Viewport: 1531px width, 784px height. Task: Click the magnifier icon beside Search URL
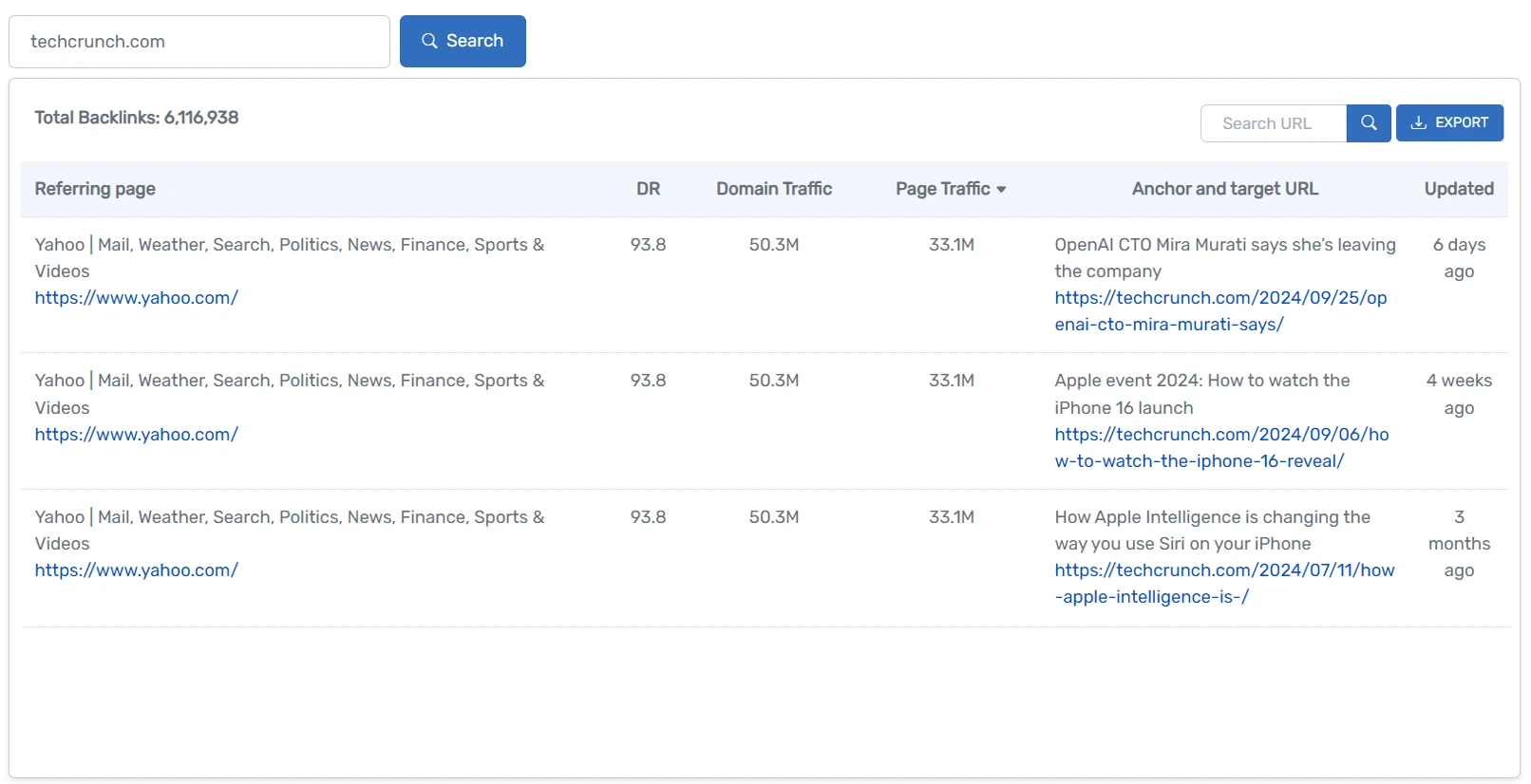coord(1369,123)
